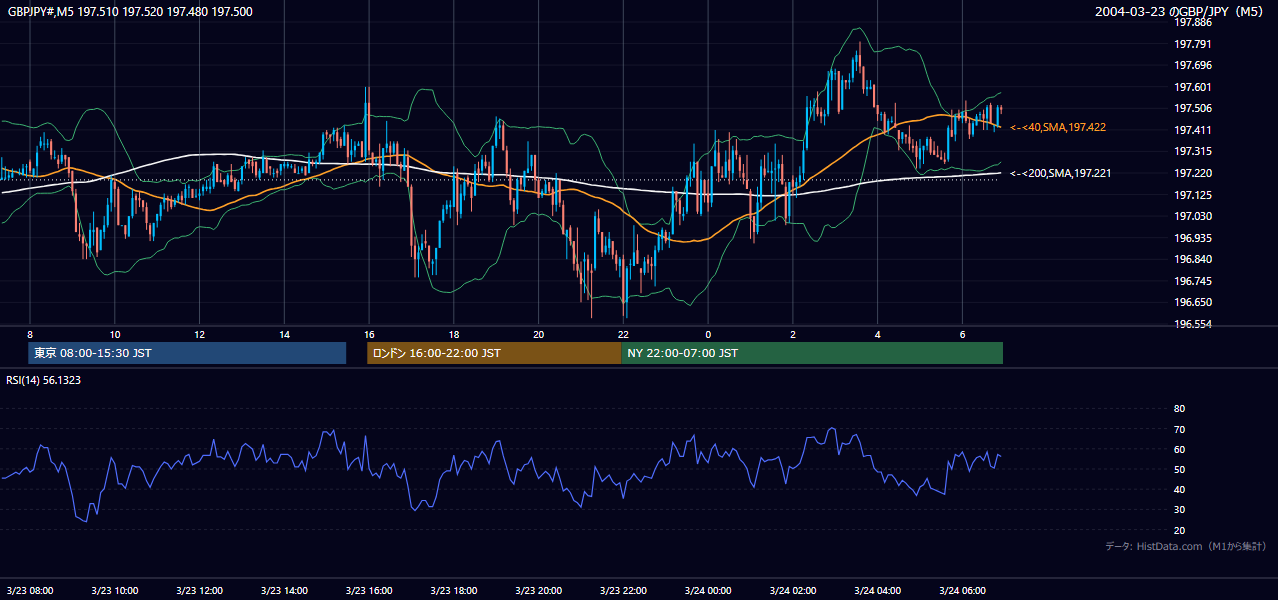Click hour tick 10 on price chart axis
This screenshot has height=600, width=1278.
[115, 334]
